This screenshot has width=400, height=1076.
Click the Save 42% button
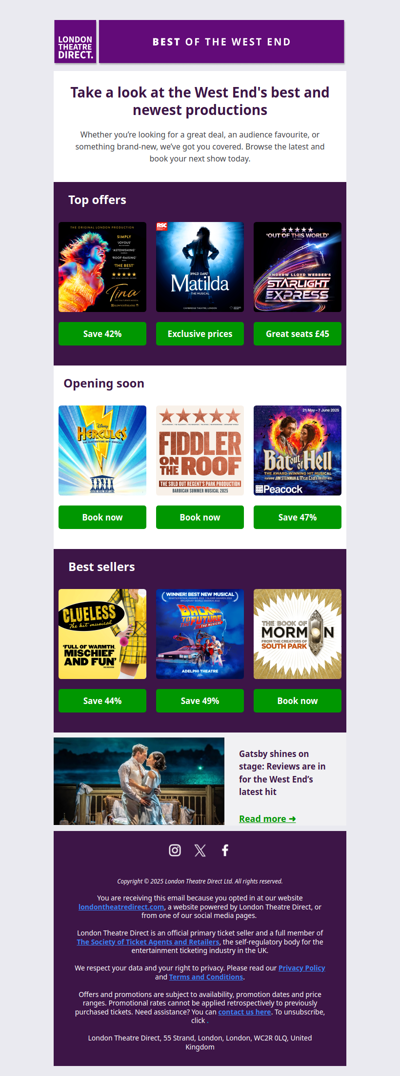coord(102,334)
